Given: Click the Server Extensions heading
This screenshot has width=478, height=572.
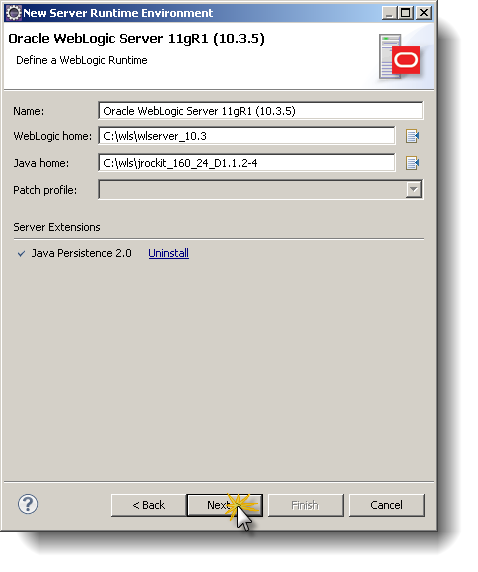Looking at the screenshot, I should [57, 227].
